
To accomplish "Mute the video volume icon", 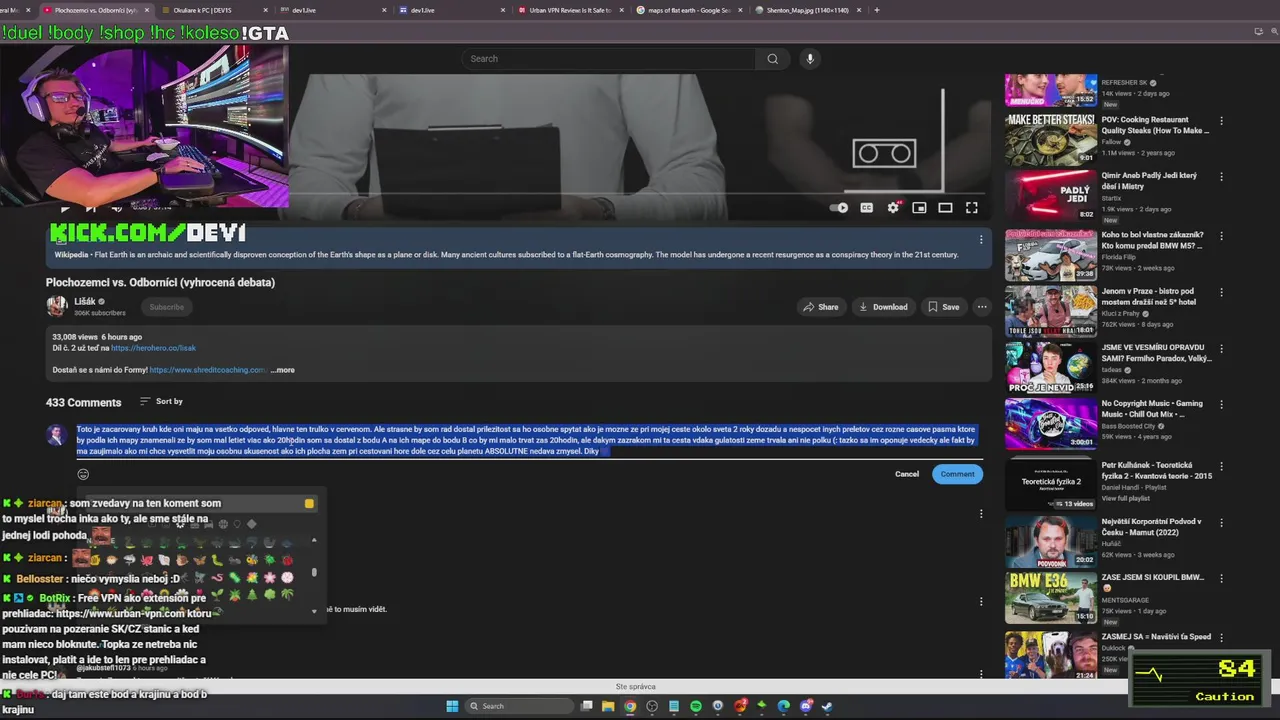I will point(116,208).
